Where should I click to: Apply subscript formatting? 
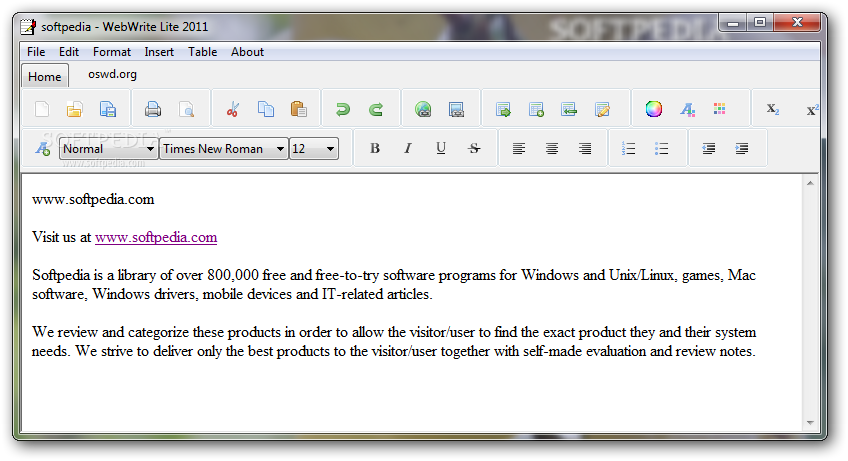click(x=773, y=109)
